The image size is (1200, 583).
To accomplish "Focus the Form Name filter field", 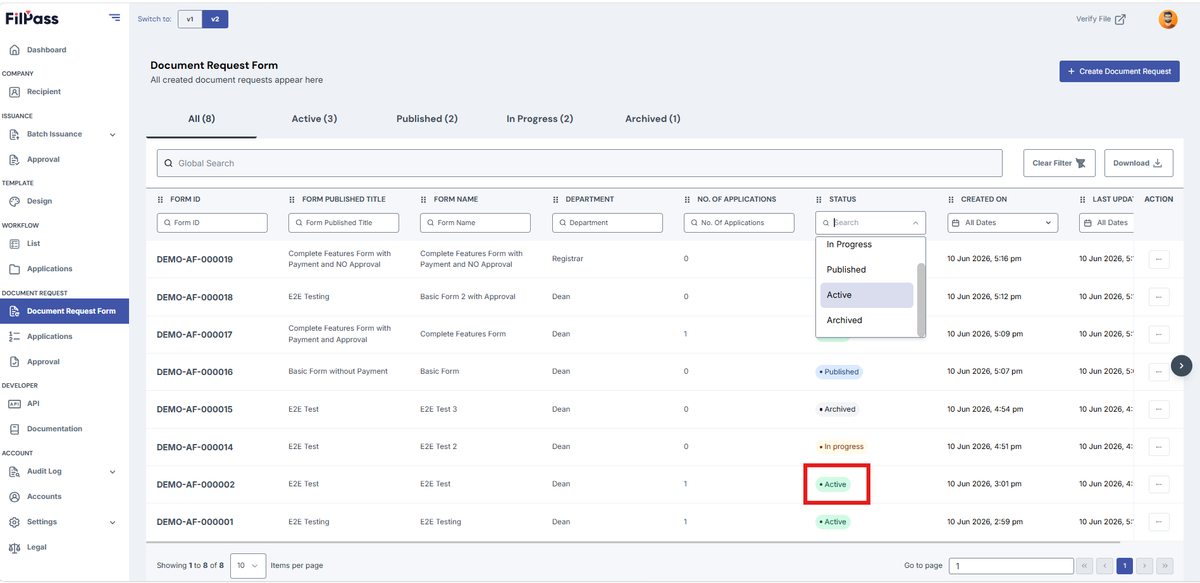I will [475, 223].
